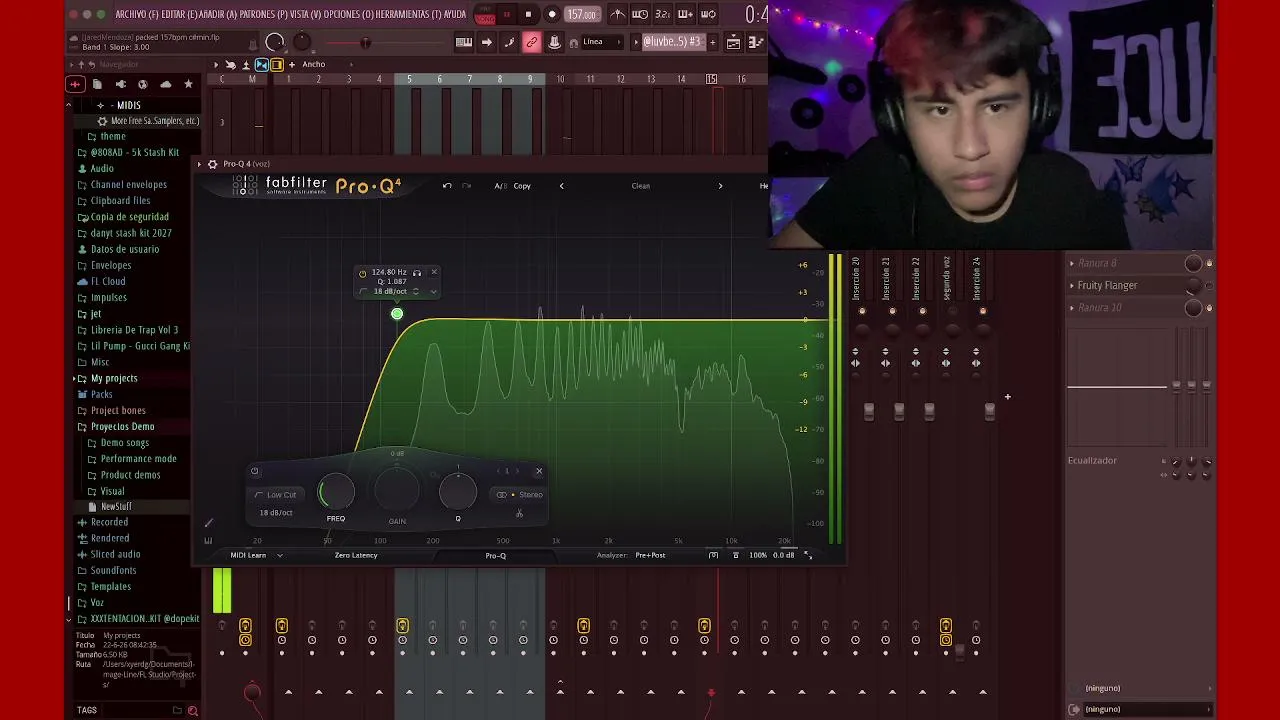This screenshot has height=720, width=1280.
Task: Click the stamp tool icon
Action: [x=554, y=42]
